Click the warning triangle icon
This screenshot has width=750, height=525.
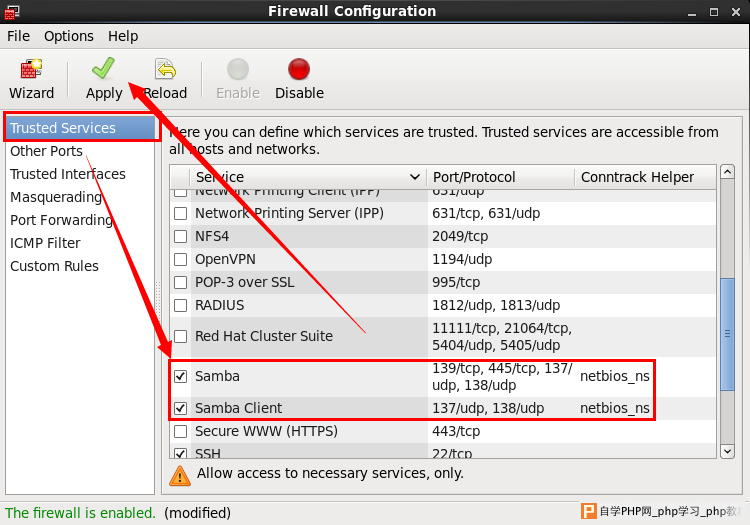[180, 475]
